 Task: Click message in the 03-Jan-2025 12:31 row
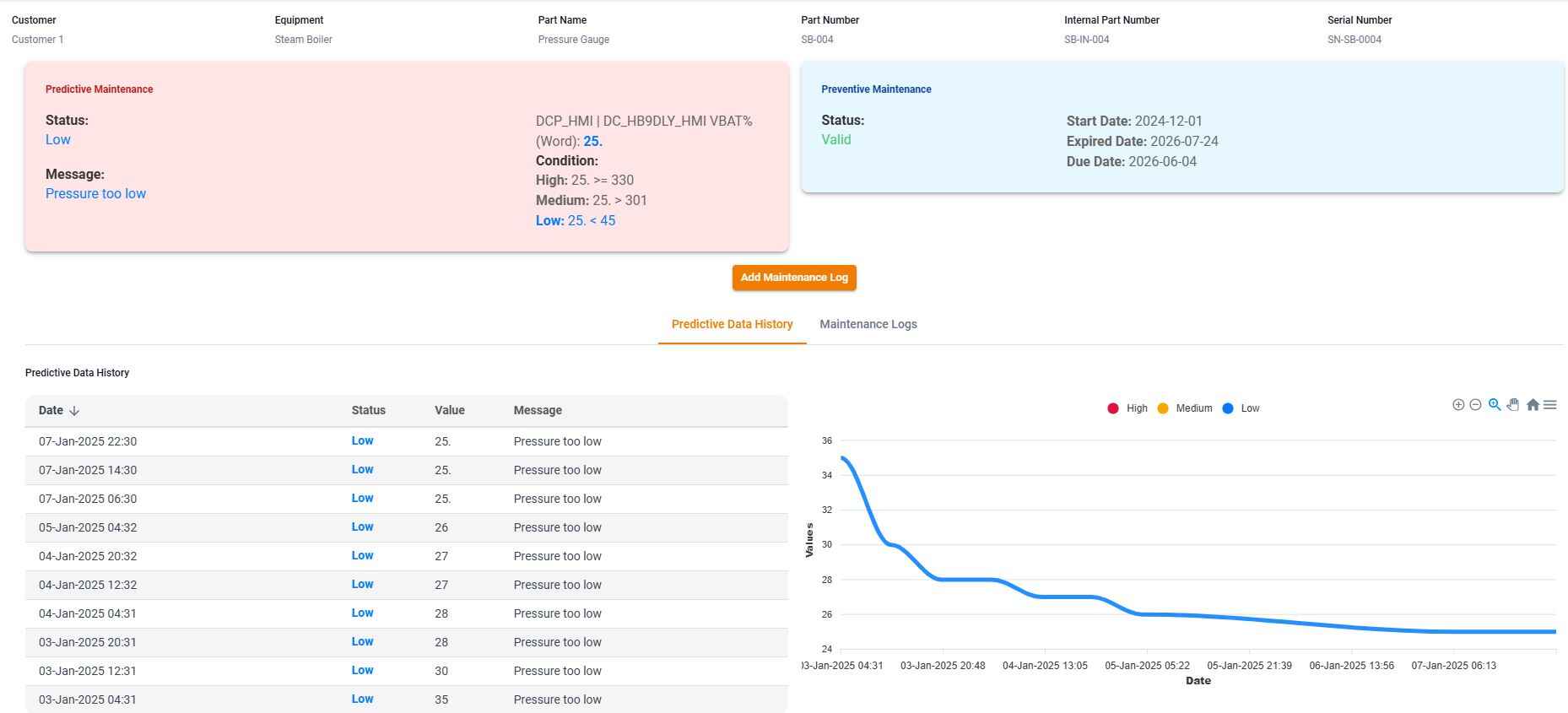[557, 671]
